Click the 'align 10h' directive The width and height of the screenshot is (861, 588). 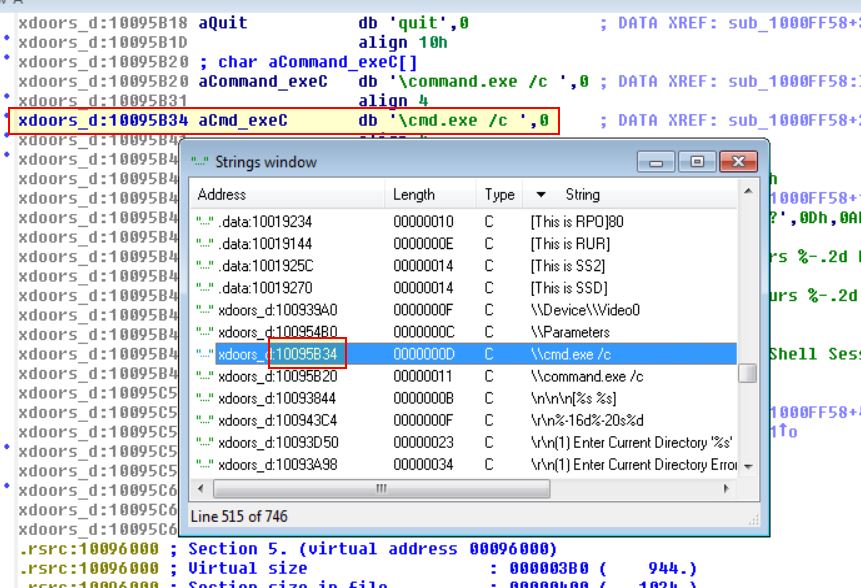[403, 42]
